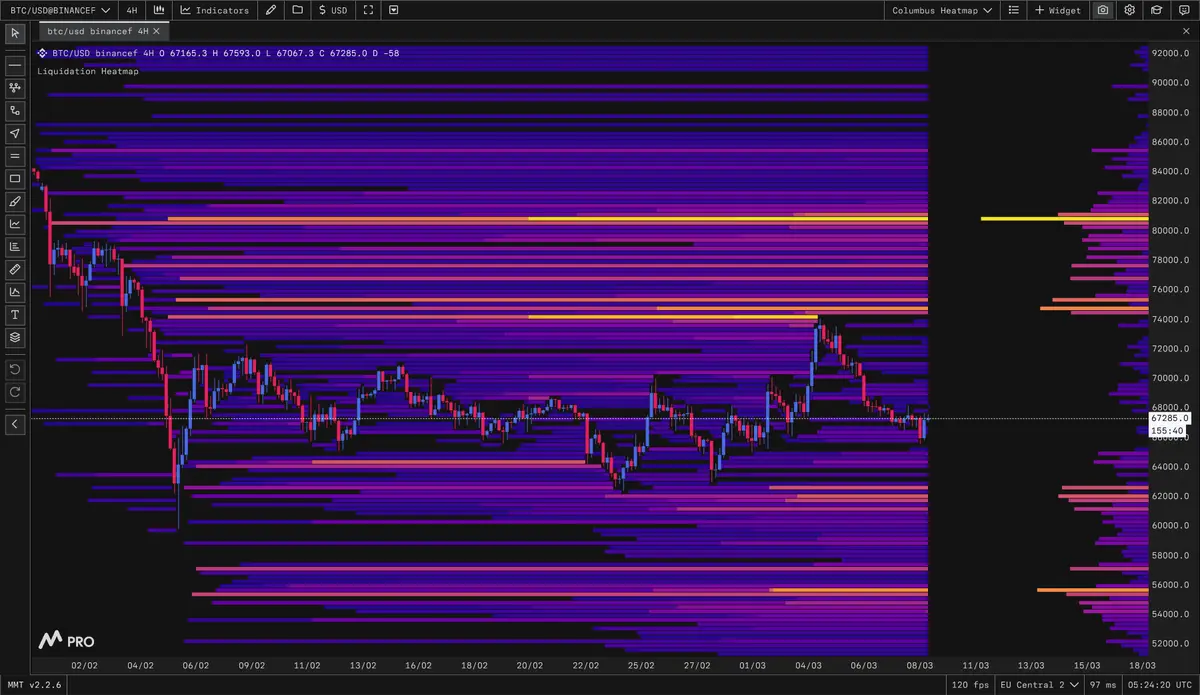
Task: Close the chart panel with top-right X
Action: [1185, 32]
